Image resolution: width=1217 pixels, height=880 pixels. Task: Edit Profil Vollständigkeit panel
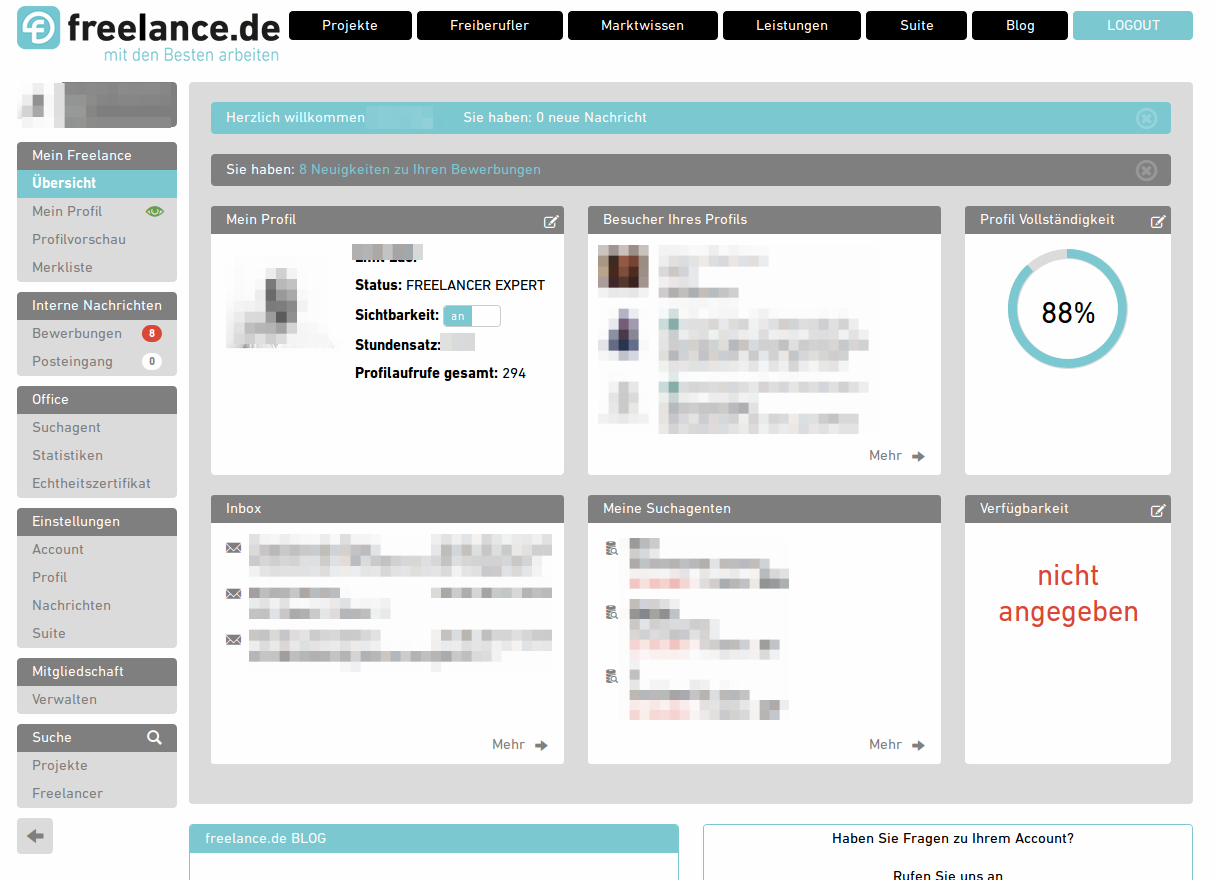click(1158, 221)
